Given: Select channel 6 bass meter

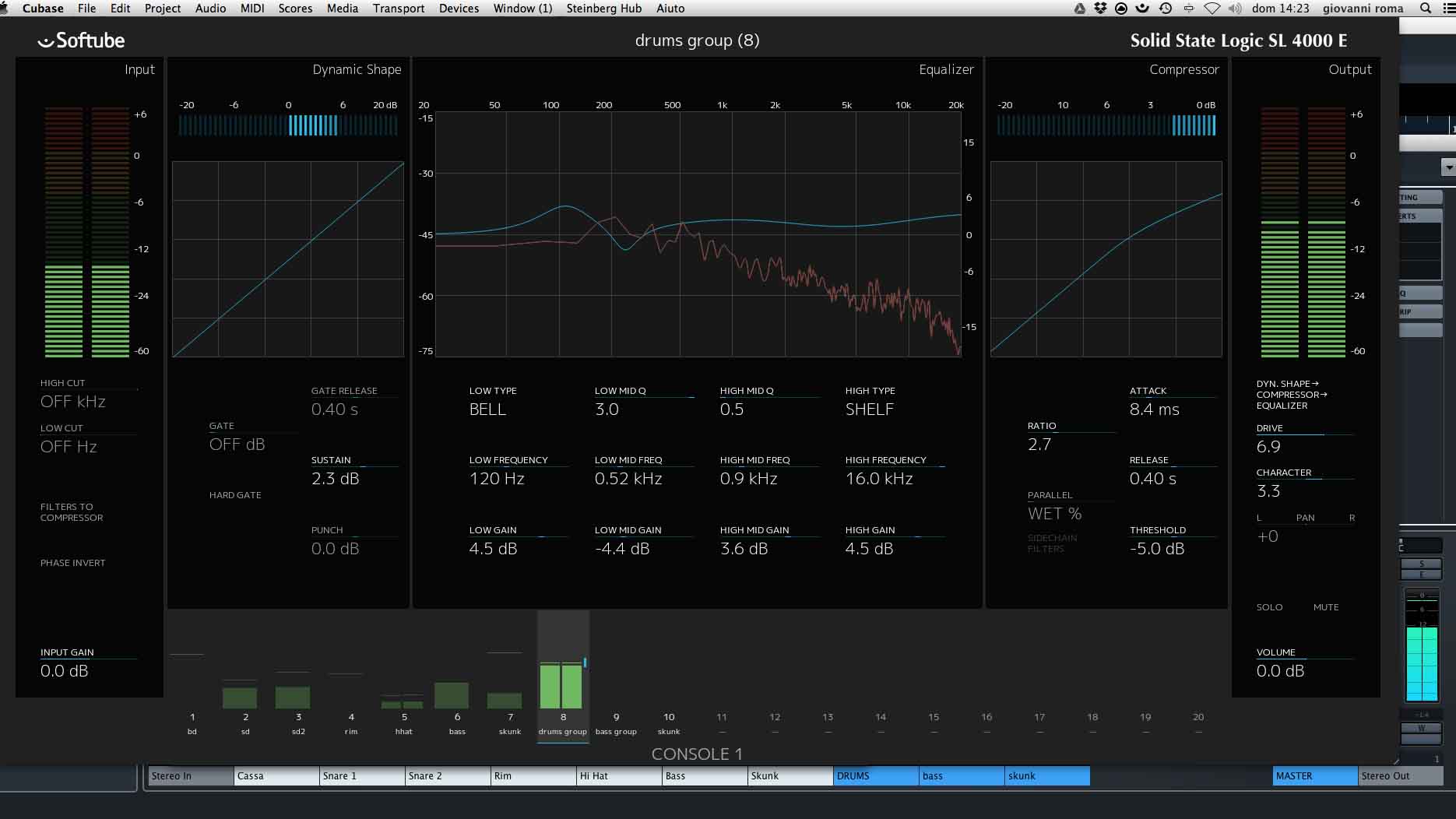Looking at the screenshot, I should [x=457, y=694].
